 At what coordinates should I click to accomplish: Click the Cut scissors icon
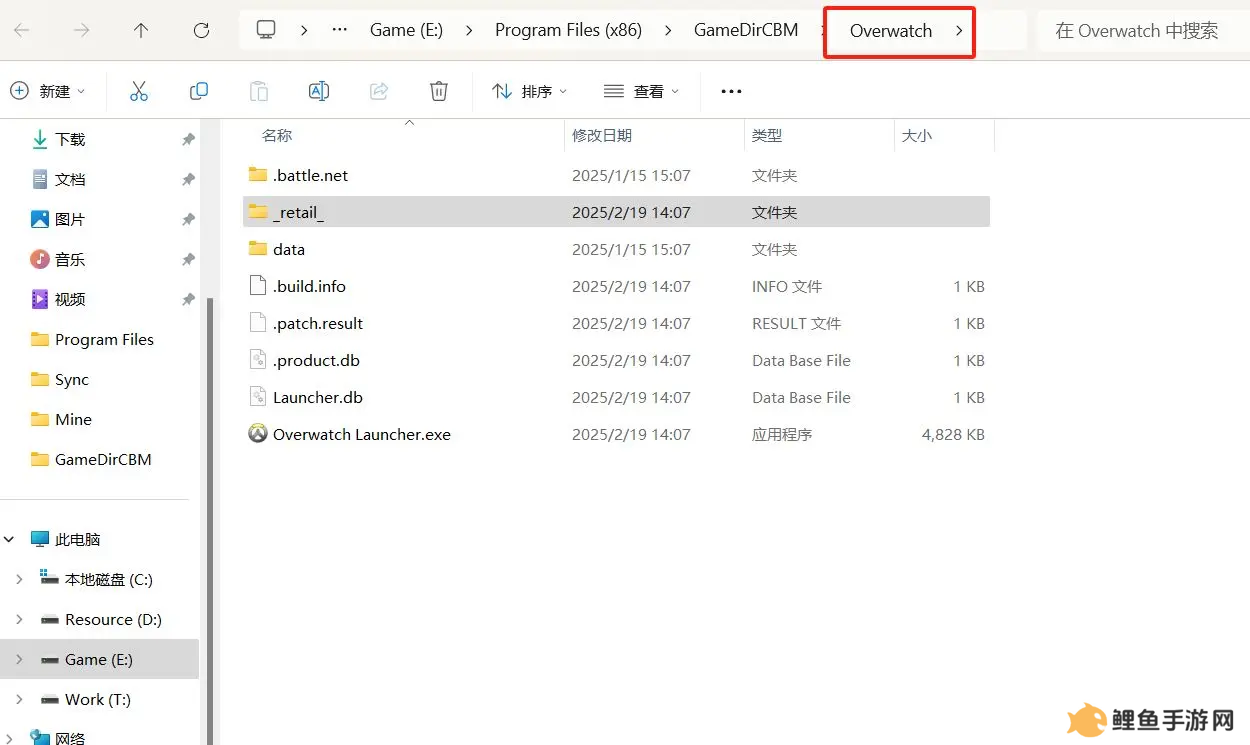(139, 91)
